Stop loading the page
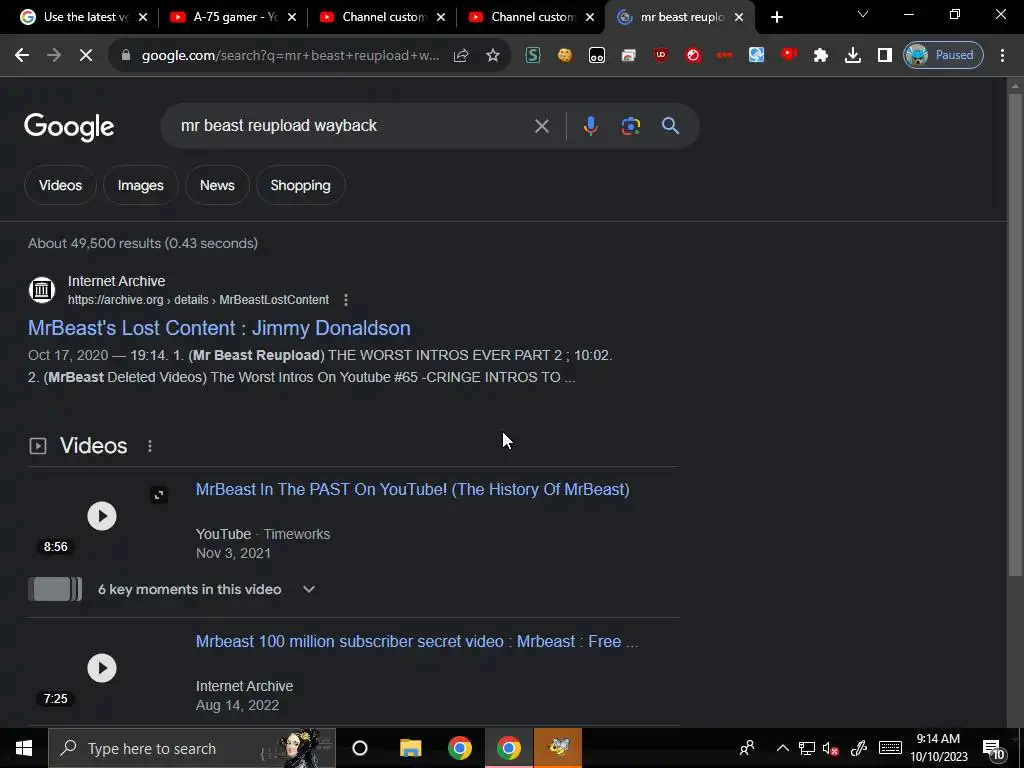 click(x=86, y=56)
